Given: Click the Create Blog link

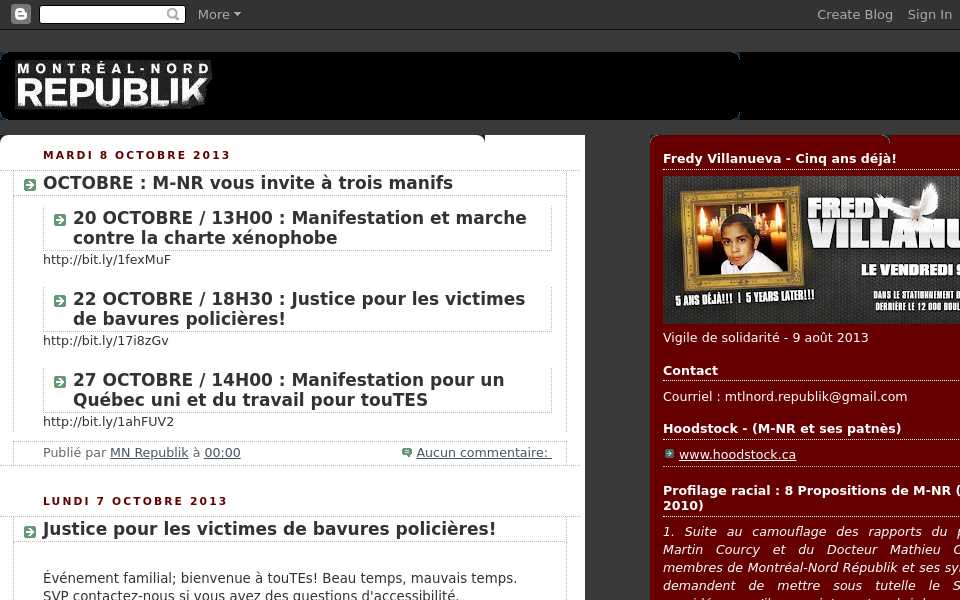Looking at the screenshot, I should pos(855,14).
